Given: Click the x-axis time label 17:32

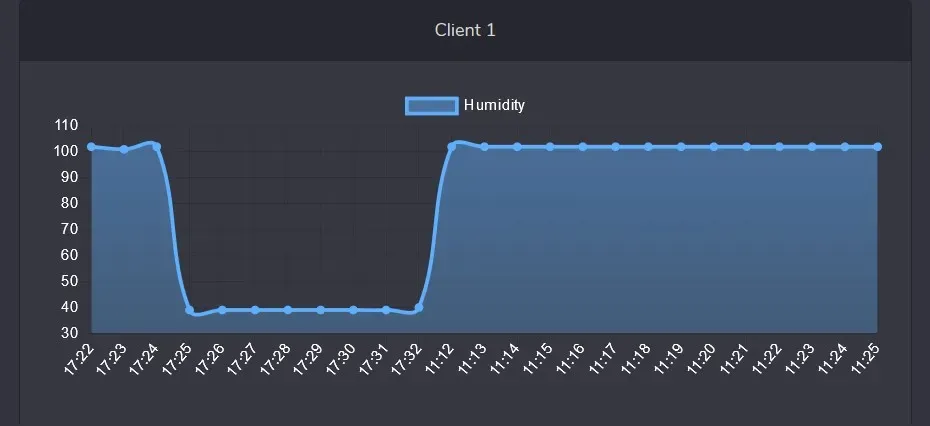Looking at the screenshot, I should click(406, 358).
